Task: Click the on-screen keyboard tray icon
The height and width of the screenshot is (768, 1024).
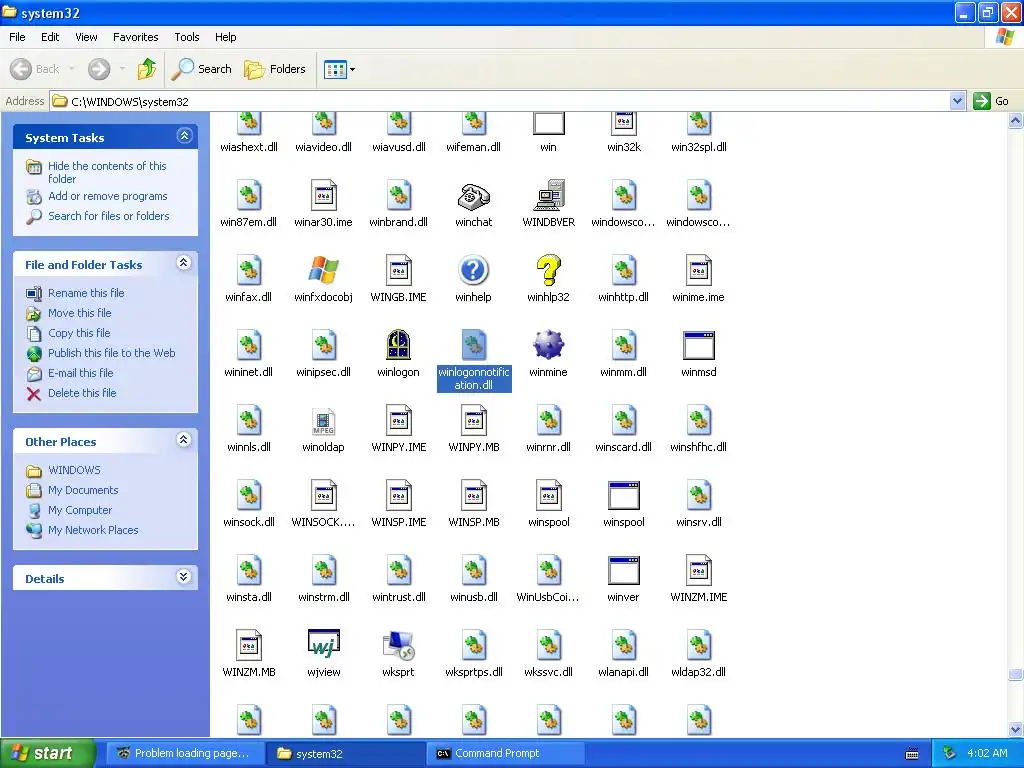Action: [912, 754]
